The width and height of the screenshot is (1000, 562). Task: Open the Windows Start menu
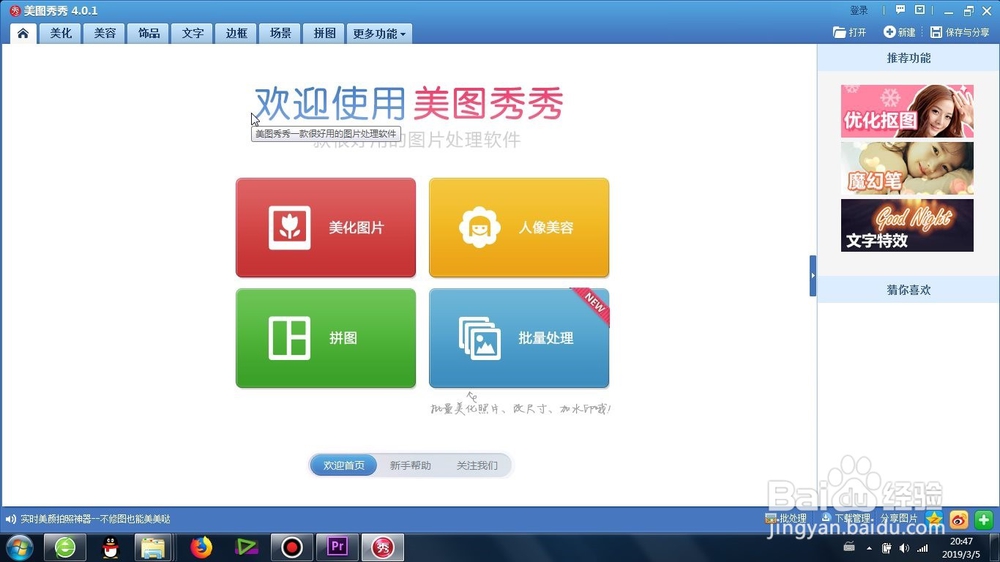[x=20, y=547]
